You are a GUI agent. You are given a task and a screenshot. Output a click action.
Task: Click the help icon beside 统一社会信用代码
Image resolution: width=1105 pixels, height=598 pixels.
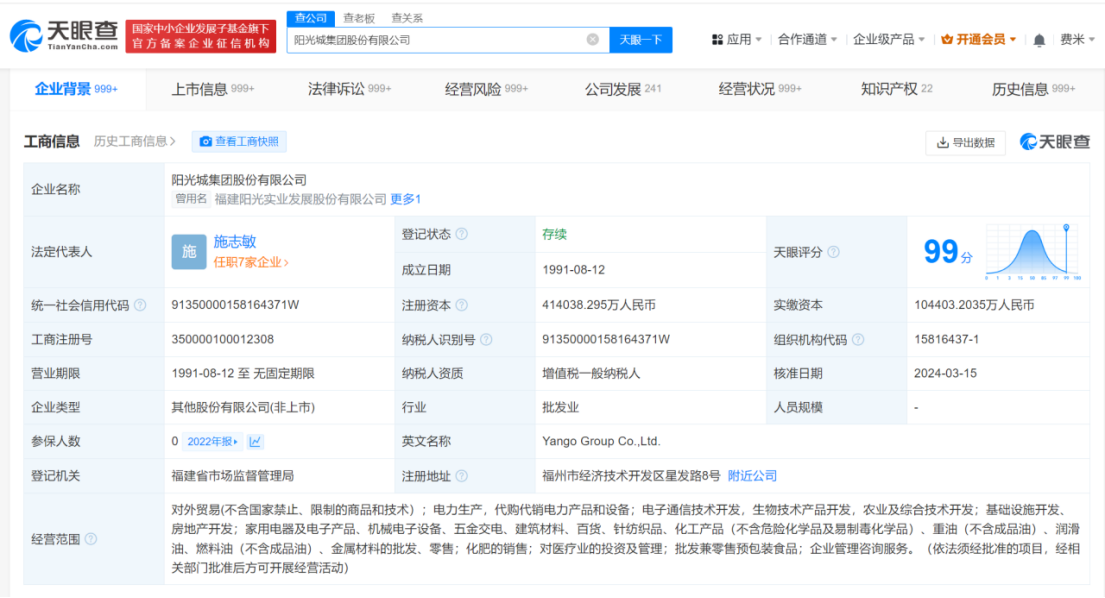140,305
